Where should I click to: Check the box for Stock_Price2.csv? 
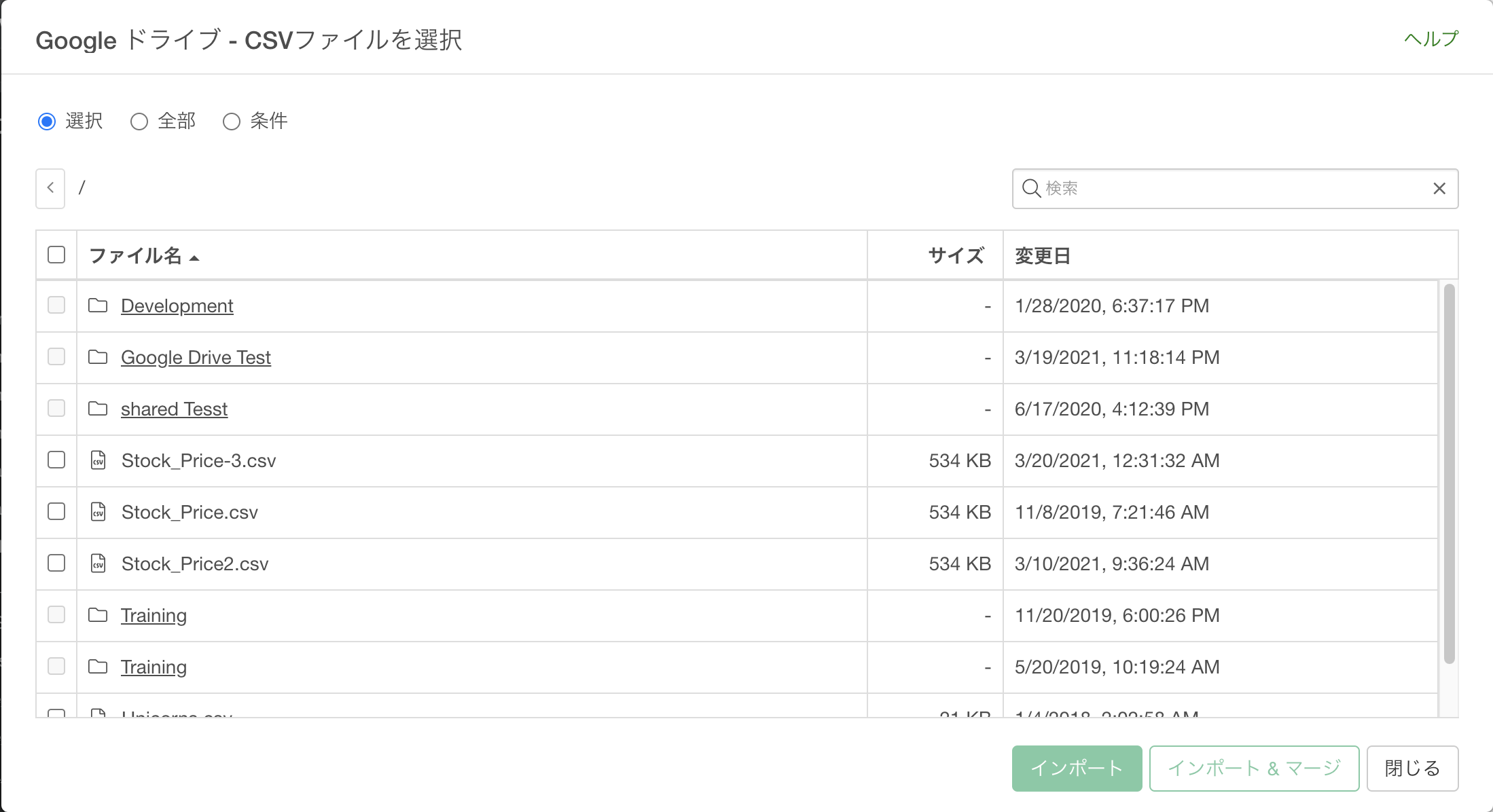(56, 563)
